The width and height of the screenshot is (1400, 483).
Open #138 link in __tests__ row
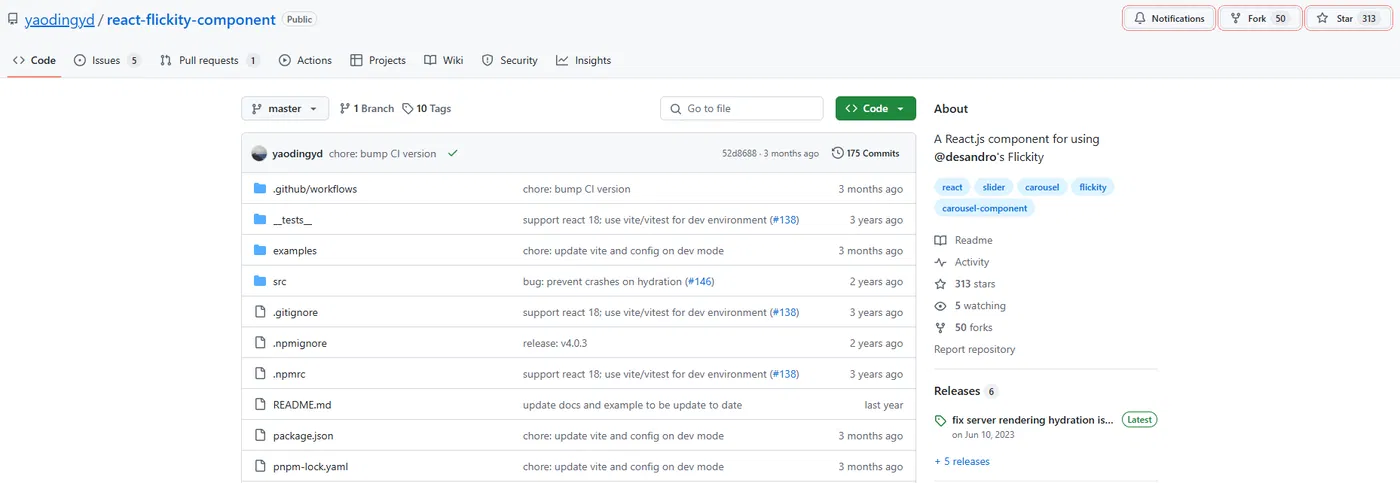point(784,220)
